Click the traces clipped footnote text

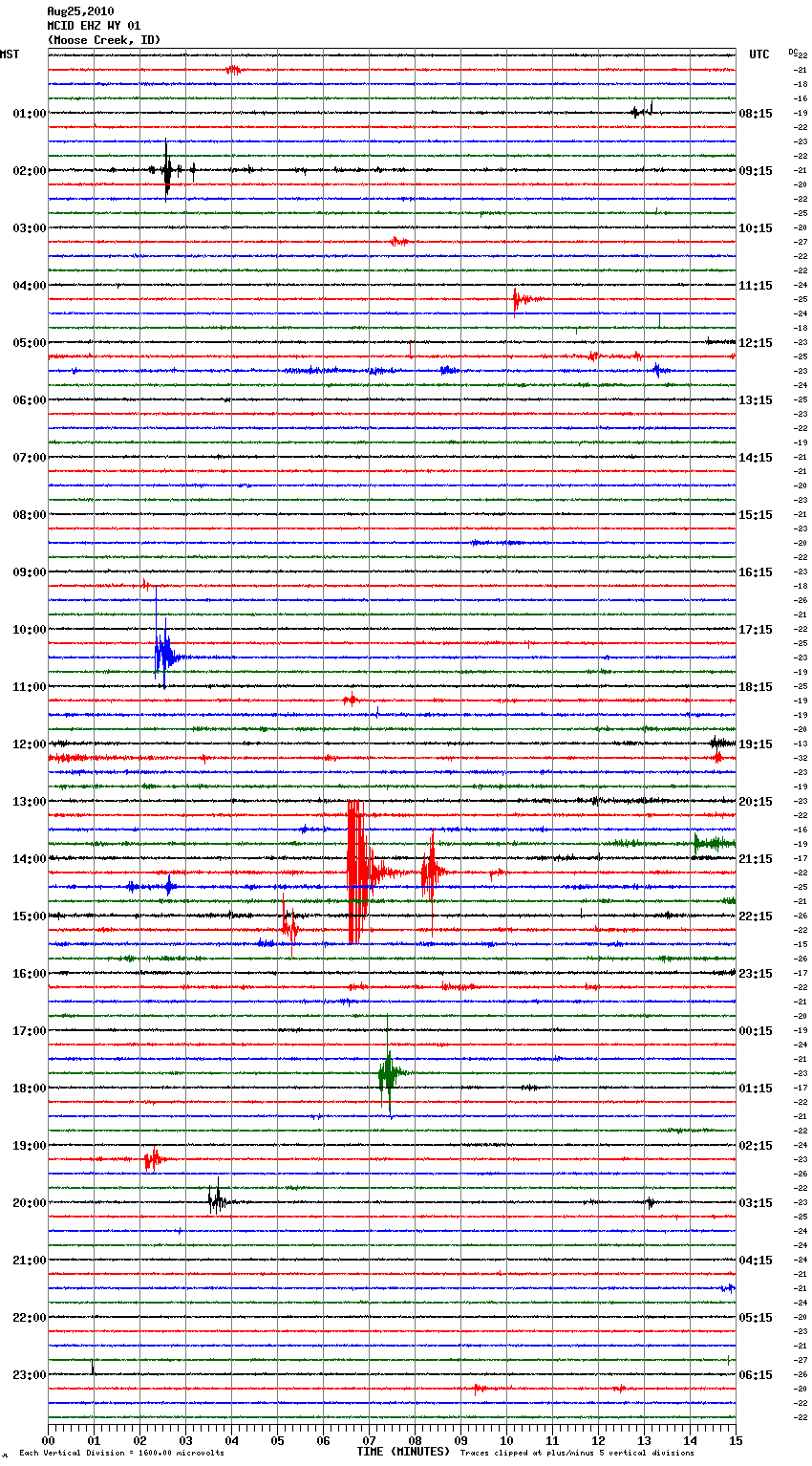pos(577,1453)
